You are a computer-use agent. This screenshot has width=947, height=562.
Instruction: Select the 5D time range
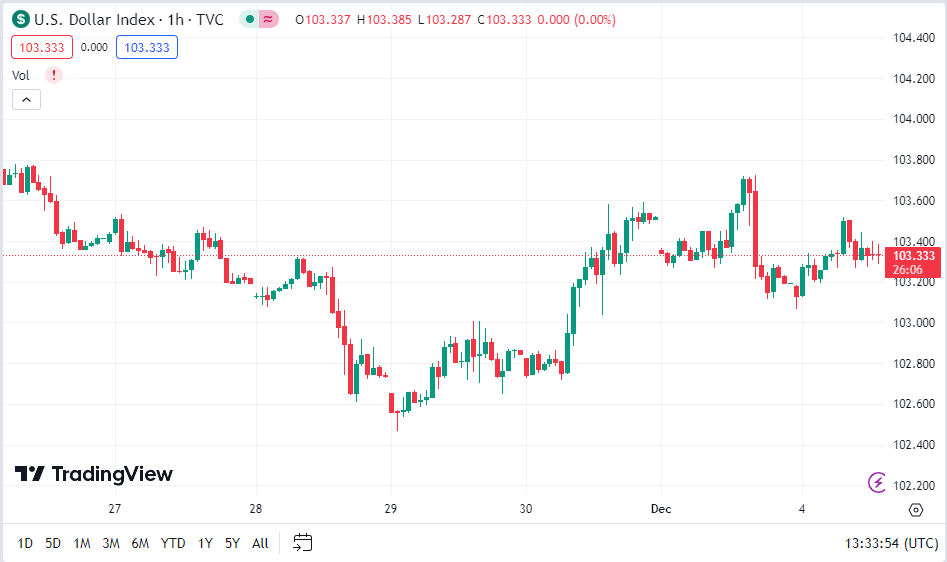coord(53,543)
